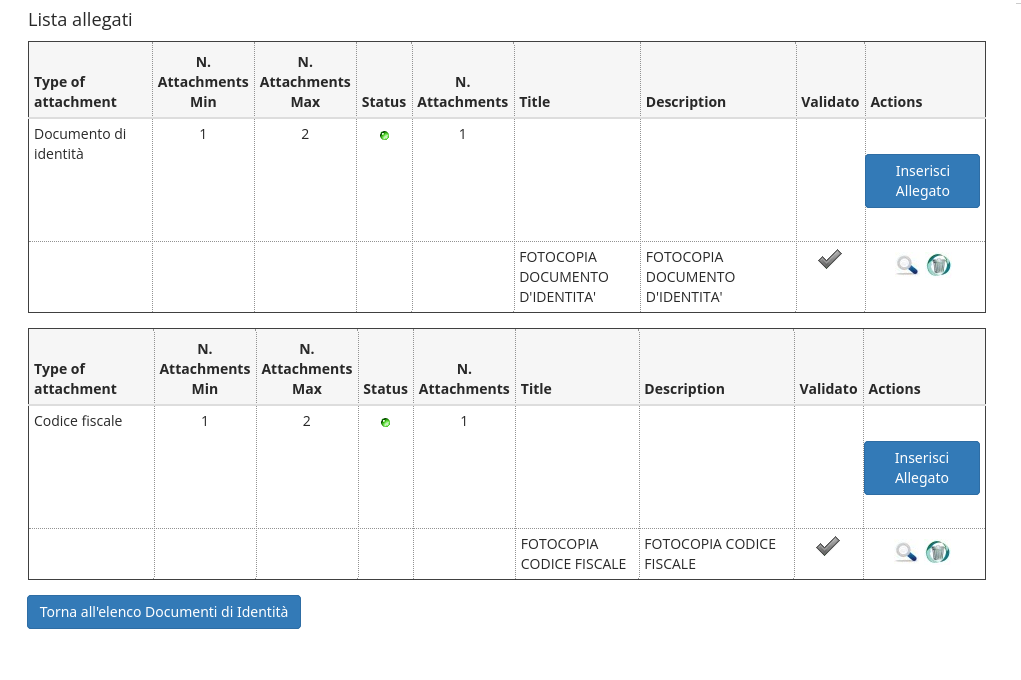
Task: Click the Lista allegati heading
Action: click(80, 20)
